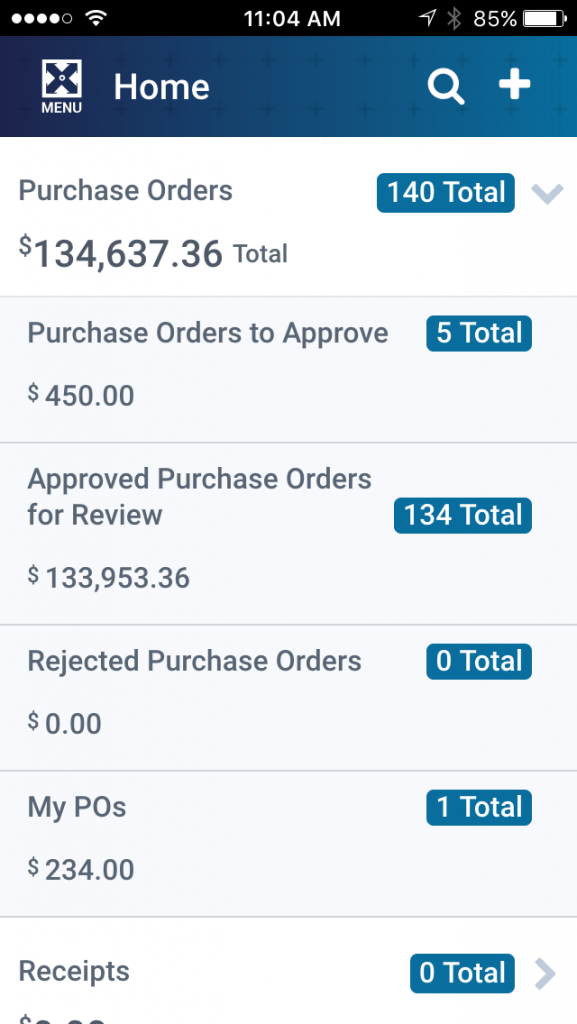Image resolution: width=577 pixels, height=1024 pixels.
Task: Open the app MENU icon
Action: tap(62, 86)
